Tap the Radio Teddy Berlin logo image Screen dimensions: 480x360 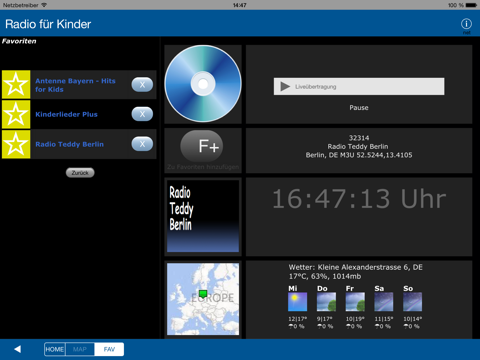click(x=203, y=216)
